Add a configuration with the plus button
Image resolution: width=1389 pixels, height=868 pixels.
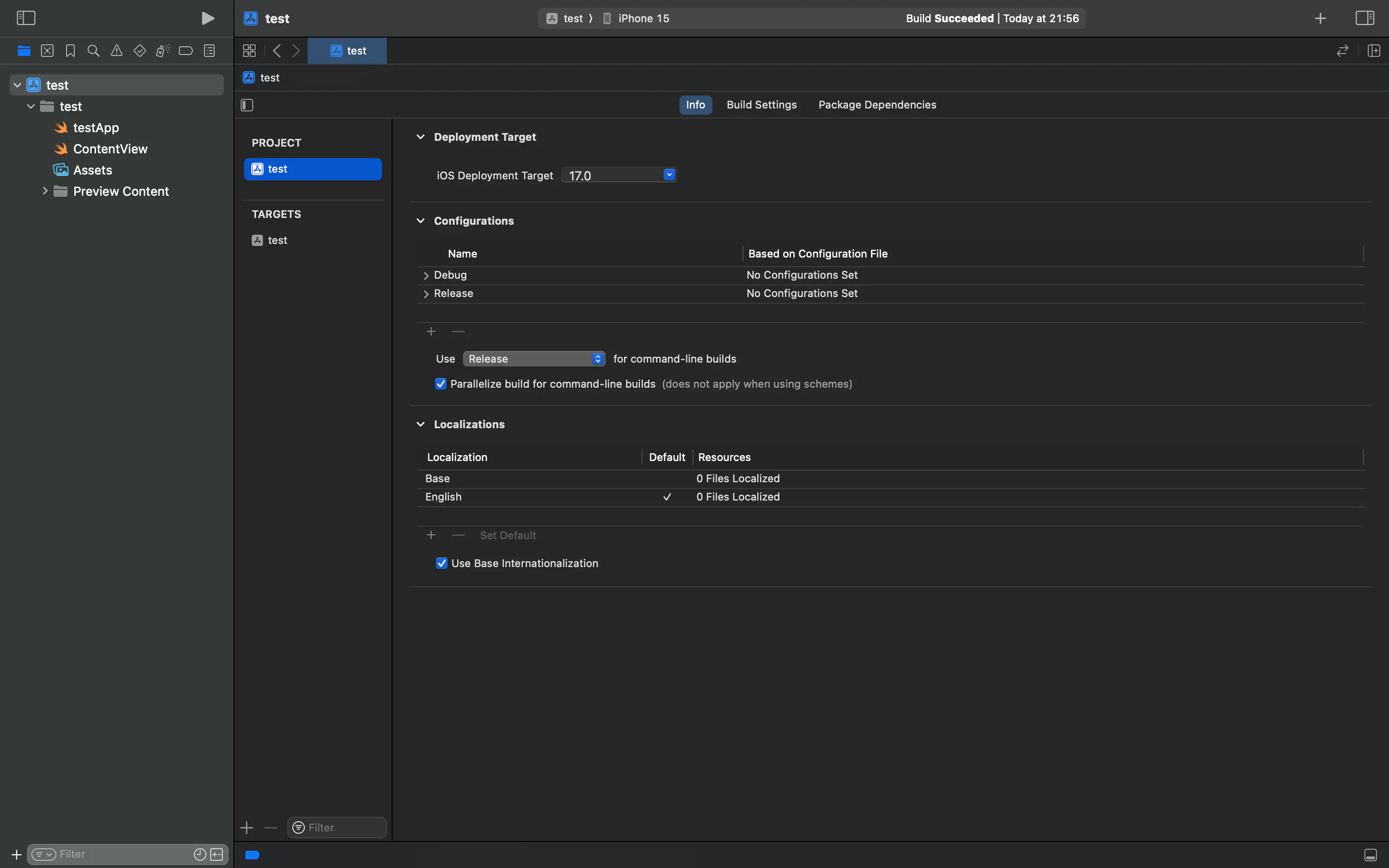tap(431, 332)
